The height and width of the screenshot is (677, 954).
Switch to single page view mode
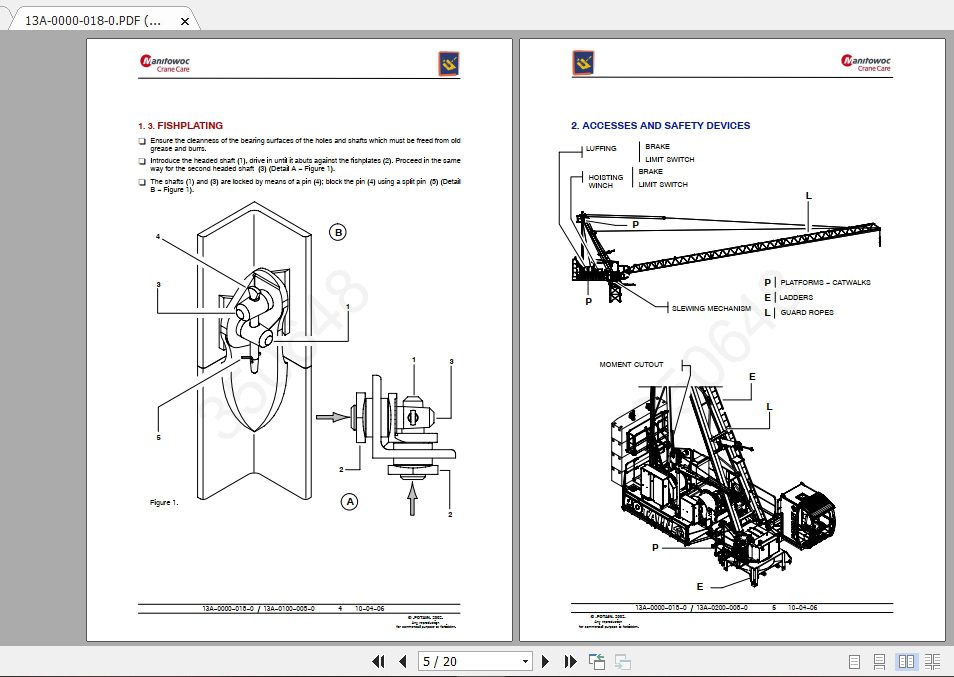853,661
